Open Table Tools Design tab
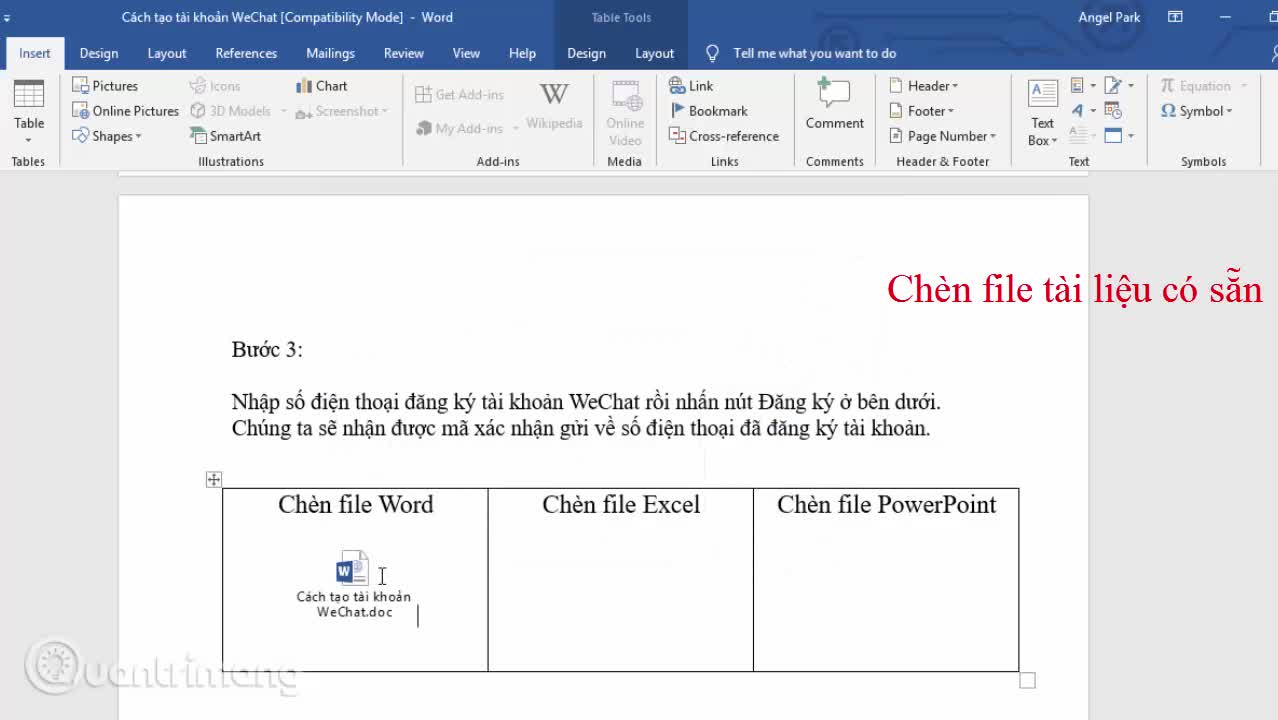 (x=586, y=53)
